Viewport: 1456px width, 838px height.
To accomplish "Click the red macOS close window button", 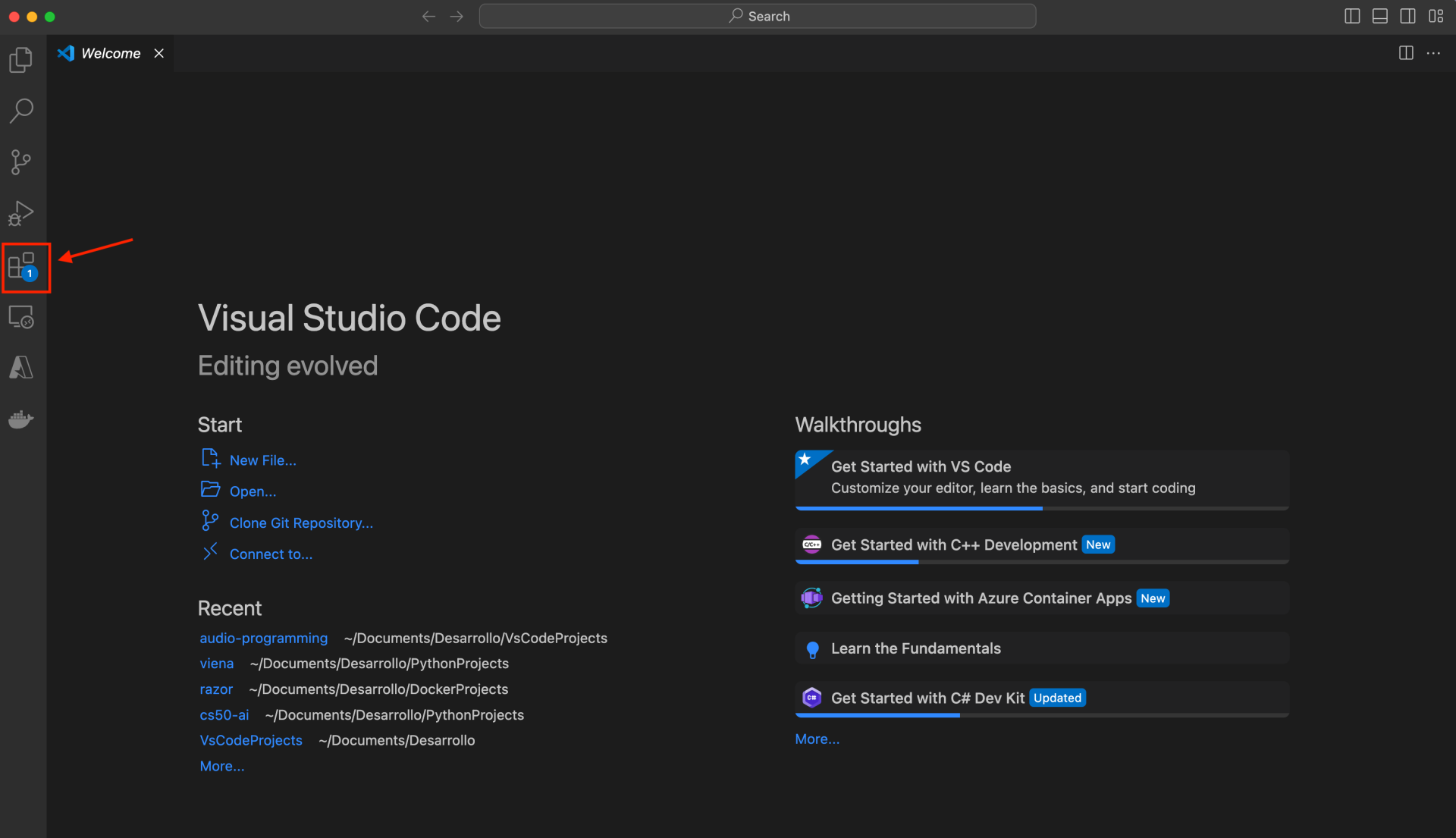I will (14, 17).
